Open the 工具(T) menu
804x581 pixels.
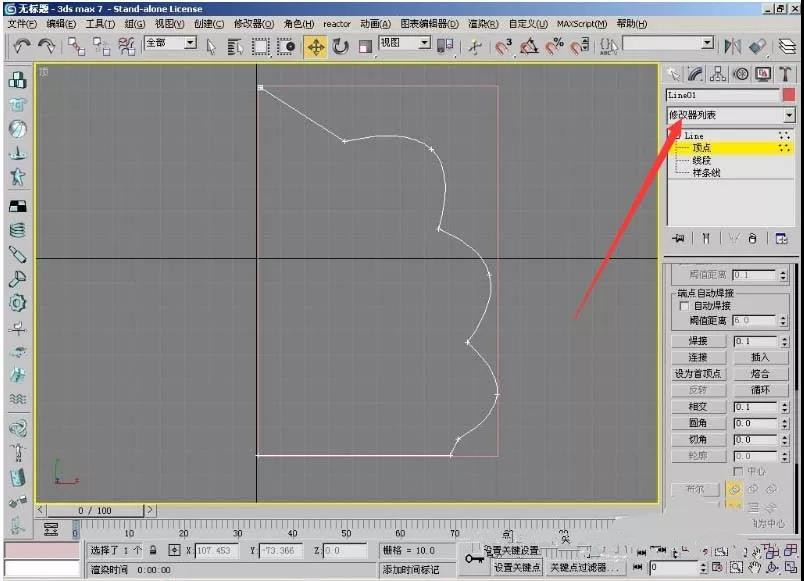[100, 24]
